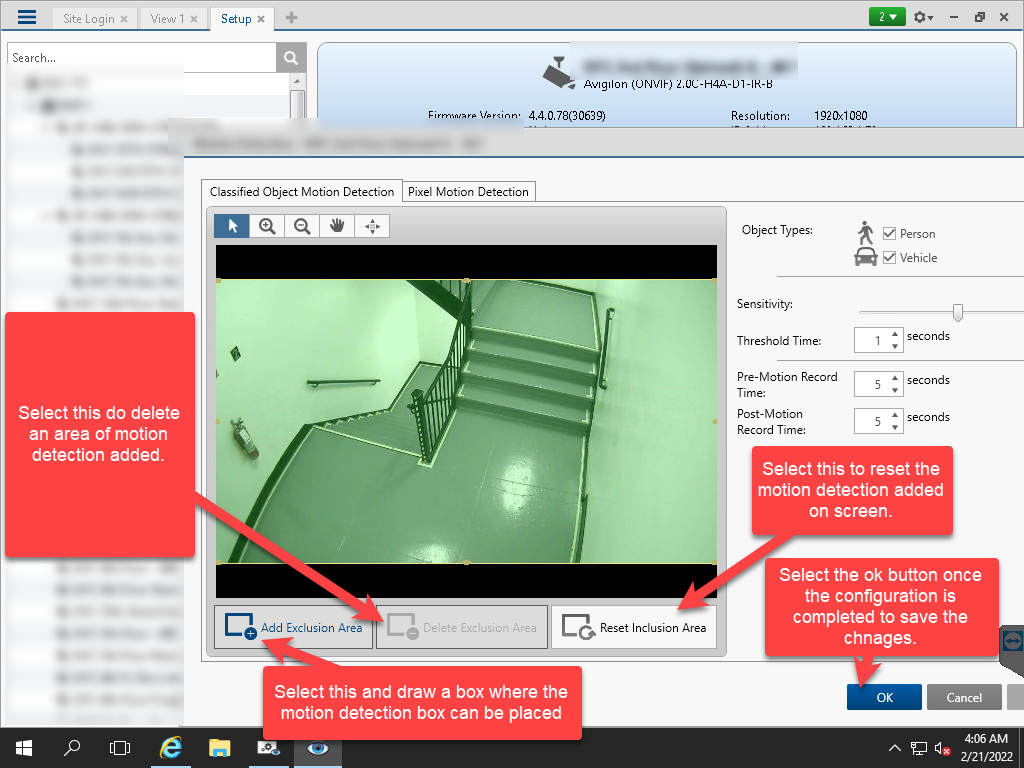Expand the green number 2 dropdown
Image resolution: width=1024 pixels, height=768 pixels.
point(887,18)
